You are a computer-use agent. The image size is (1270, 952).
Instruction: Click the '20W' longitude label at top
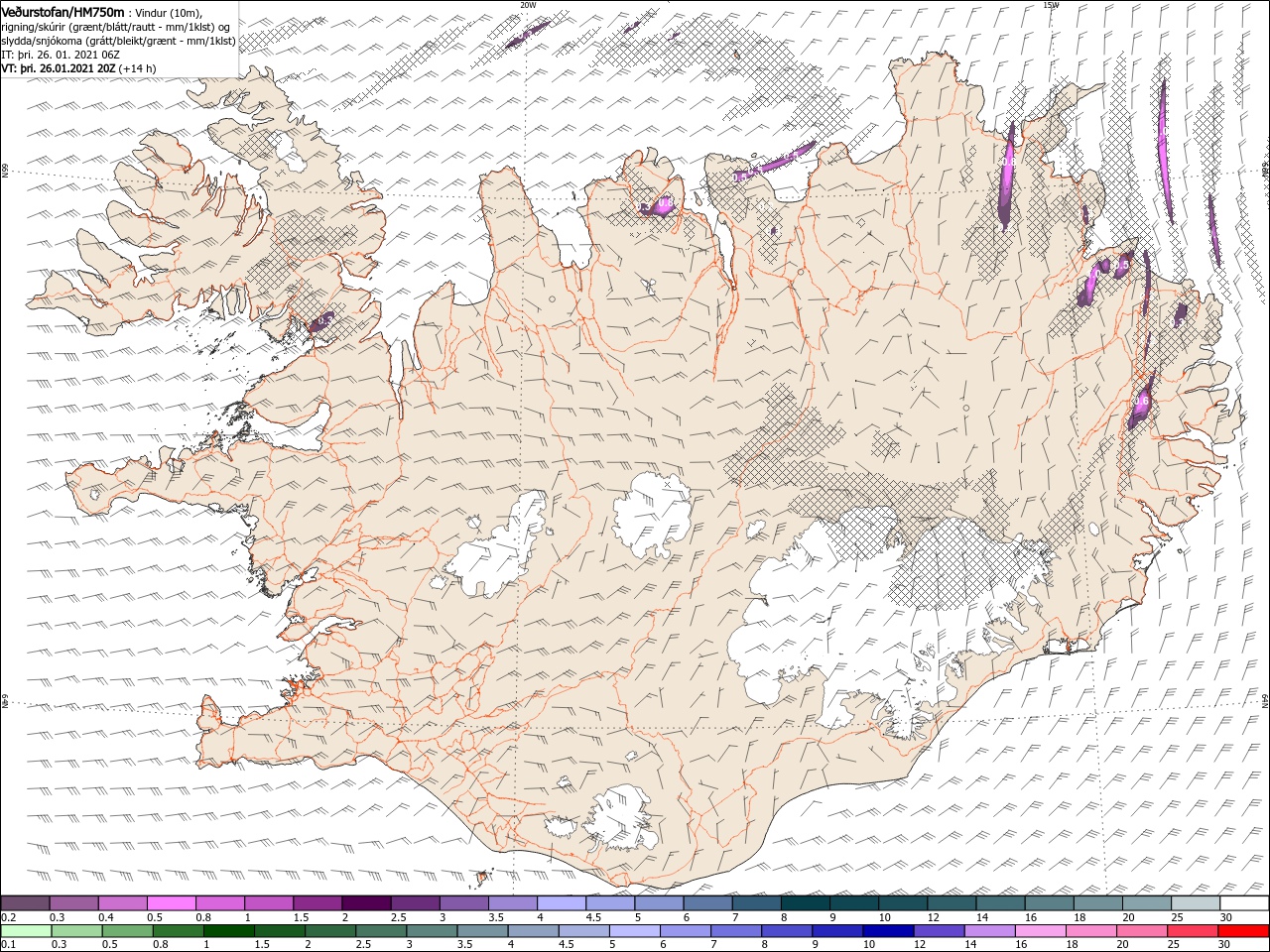528,5
